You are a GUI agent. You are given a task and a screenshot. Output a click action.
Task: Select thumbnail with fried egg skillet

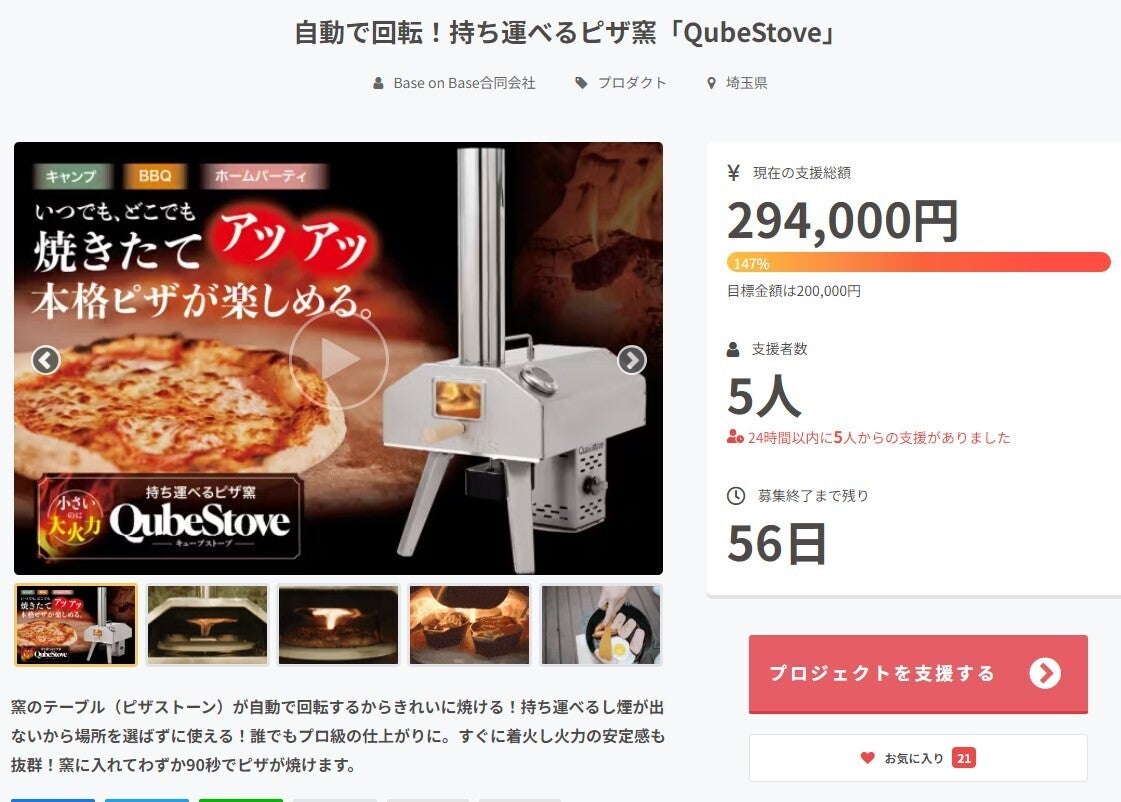[x=601, y=625]
